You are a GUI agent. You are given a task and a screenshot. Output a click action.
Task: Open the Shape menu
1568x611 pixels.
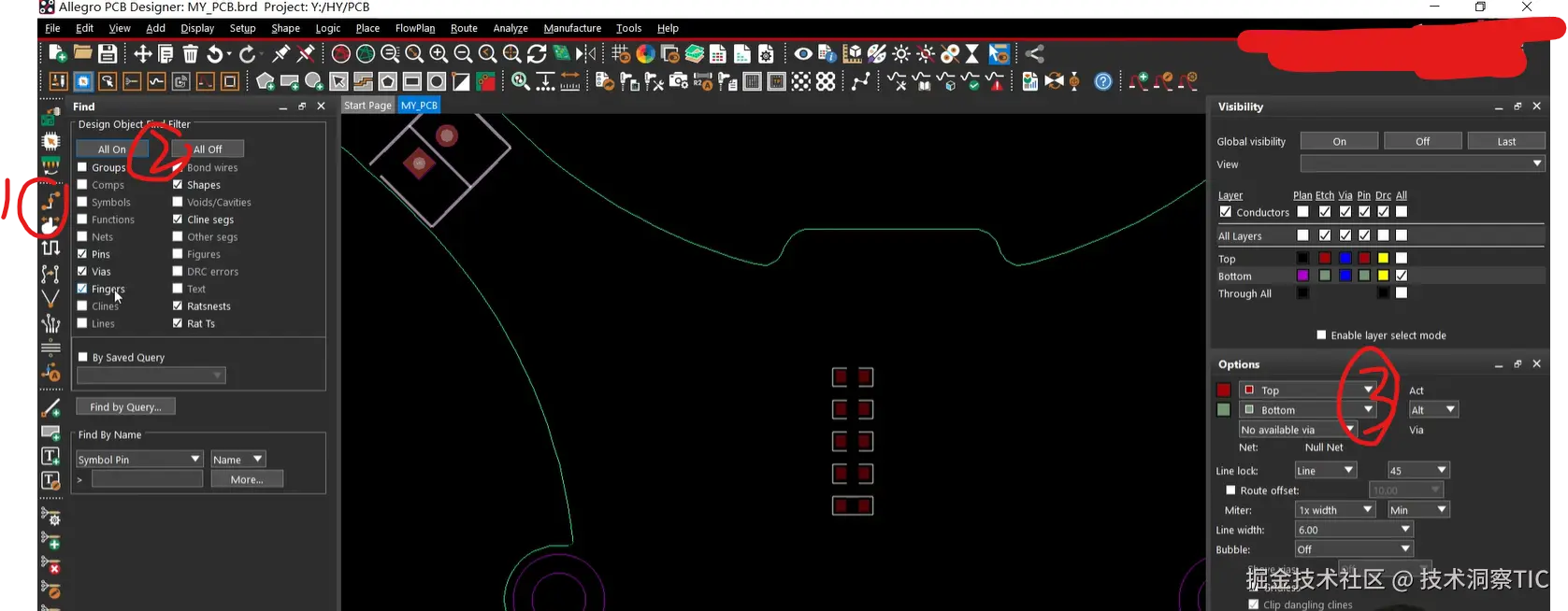coord(285,28)
